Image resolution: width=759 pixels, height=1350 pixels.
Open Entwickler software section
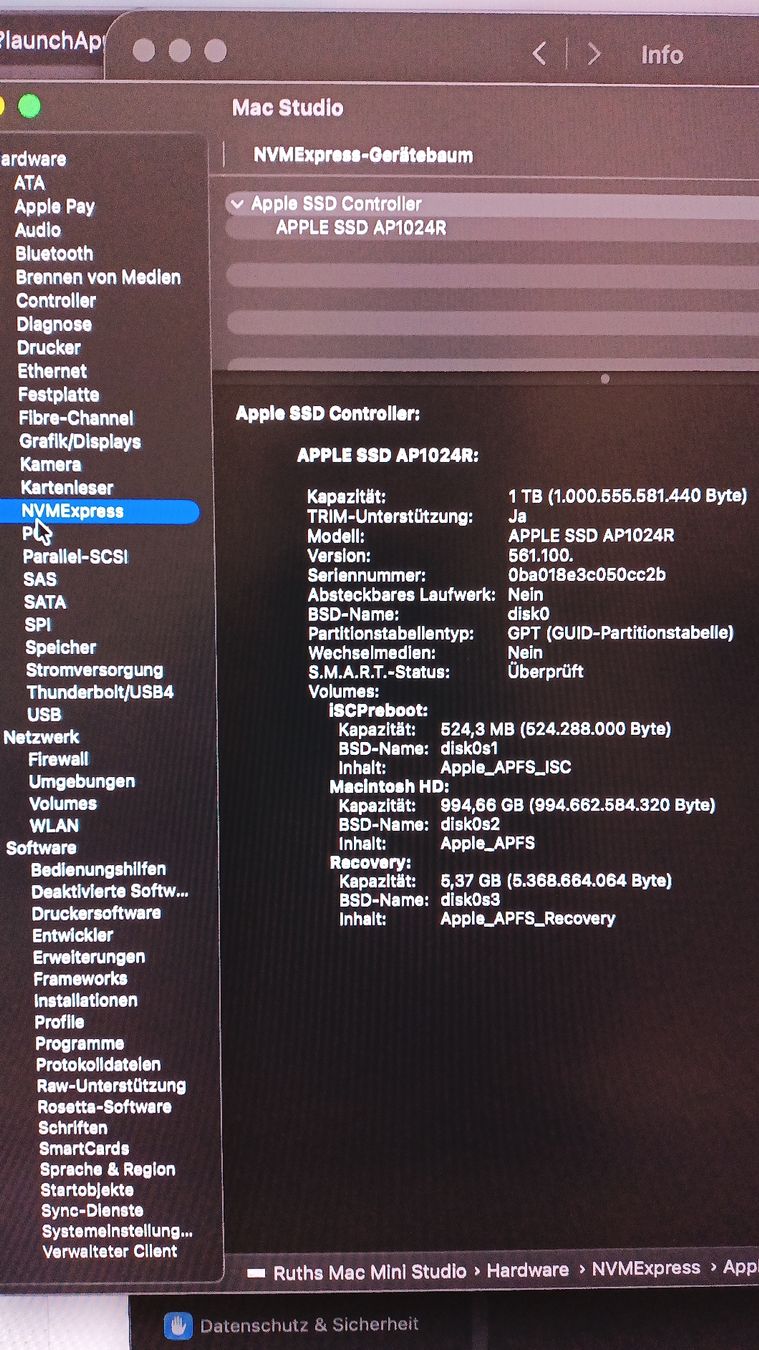click(73, 936)
